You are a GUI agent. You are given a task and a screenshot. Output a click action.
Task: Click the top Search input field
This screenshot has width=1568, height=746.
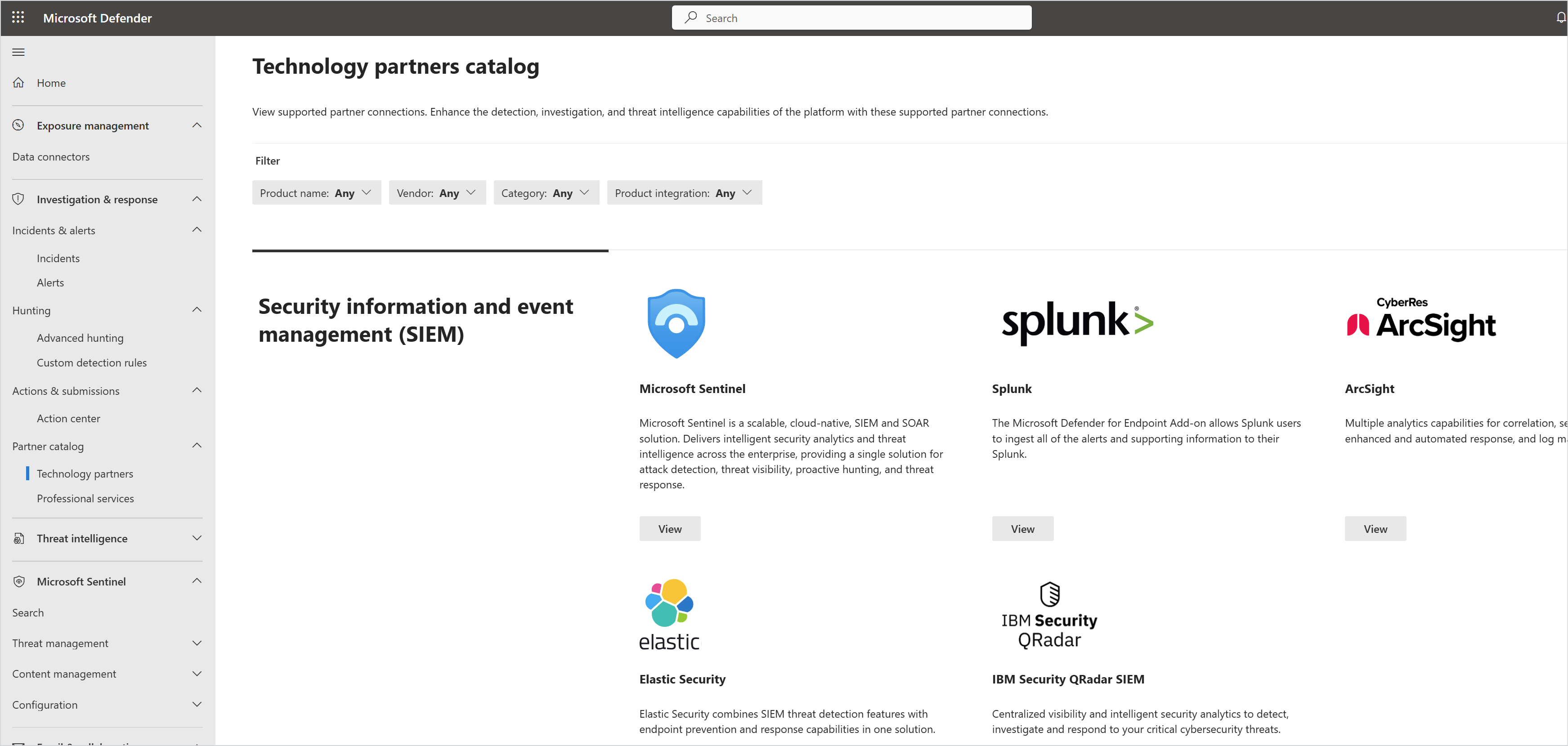[x=851, y=18]
